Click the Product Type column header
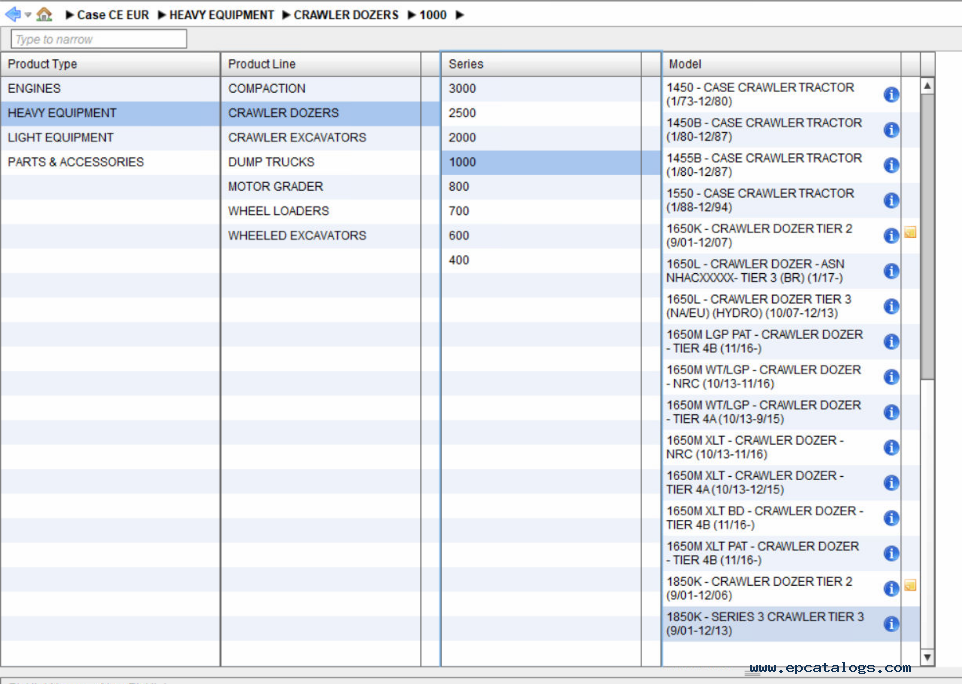 pyautogui.click(x=110, y=64)
